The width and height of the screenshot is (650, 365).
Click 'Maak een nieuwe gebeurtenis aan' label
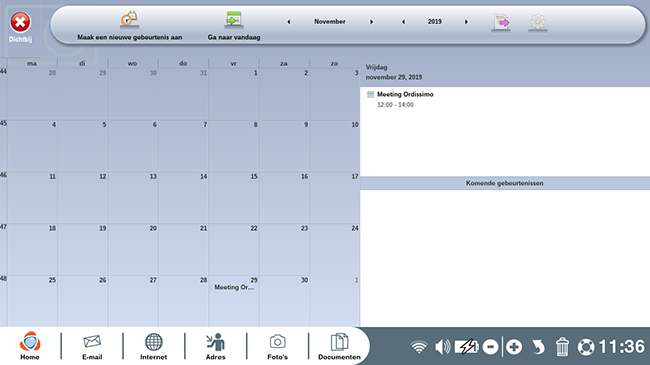coord(130,37)
